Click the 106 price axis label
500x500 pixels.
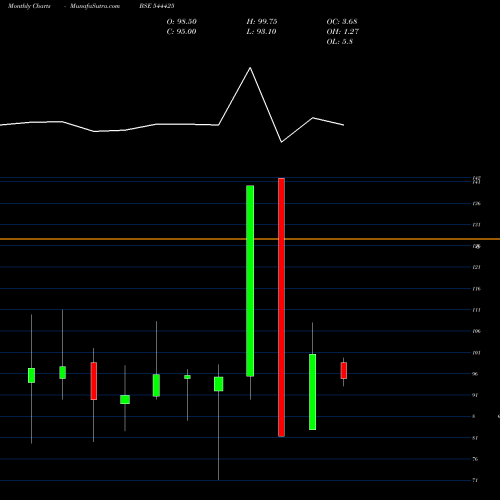click(477, 331)
